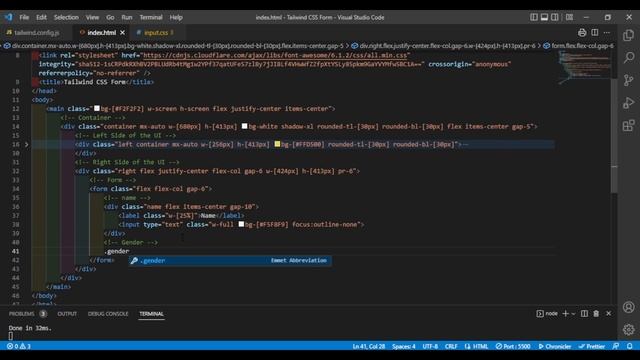The image size is (640, 360).
Task: Open the Terminal menu
Action: (151, 17)
